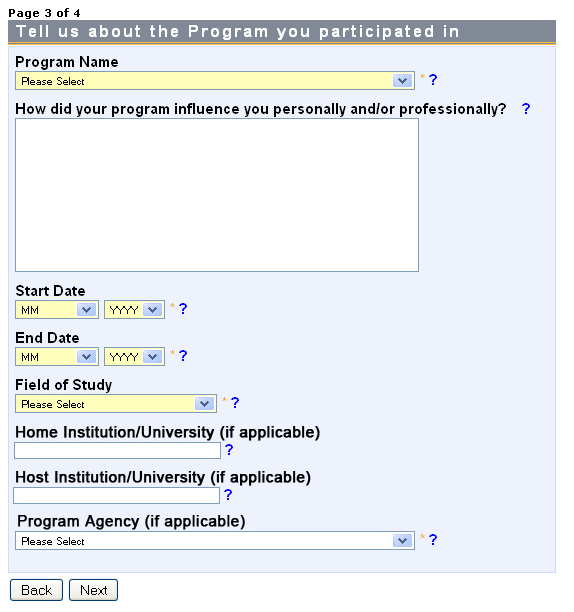This screenshot has width=574, height=612.
Task: Focus the program influence text area
Action: [217, 195]
